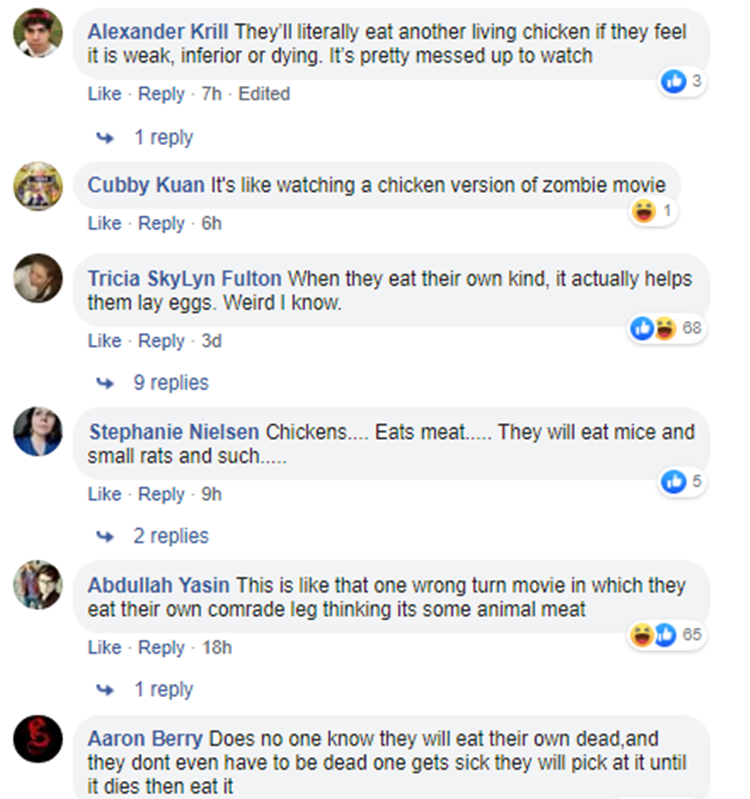This screenshot has width=750, height=799.
Task: Reply to Tricia SkyLyn Fulton's comment
Action: (x=161, y=341)
